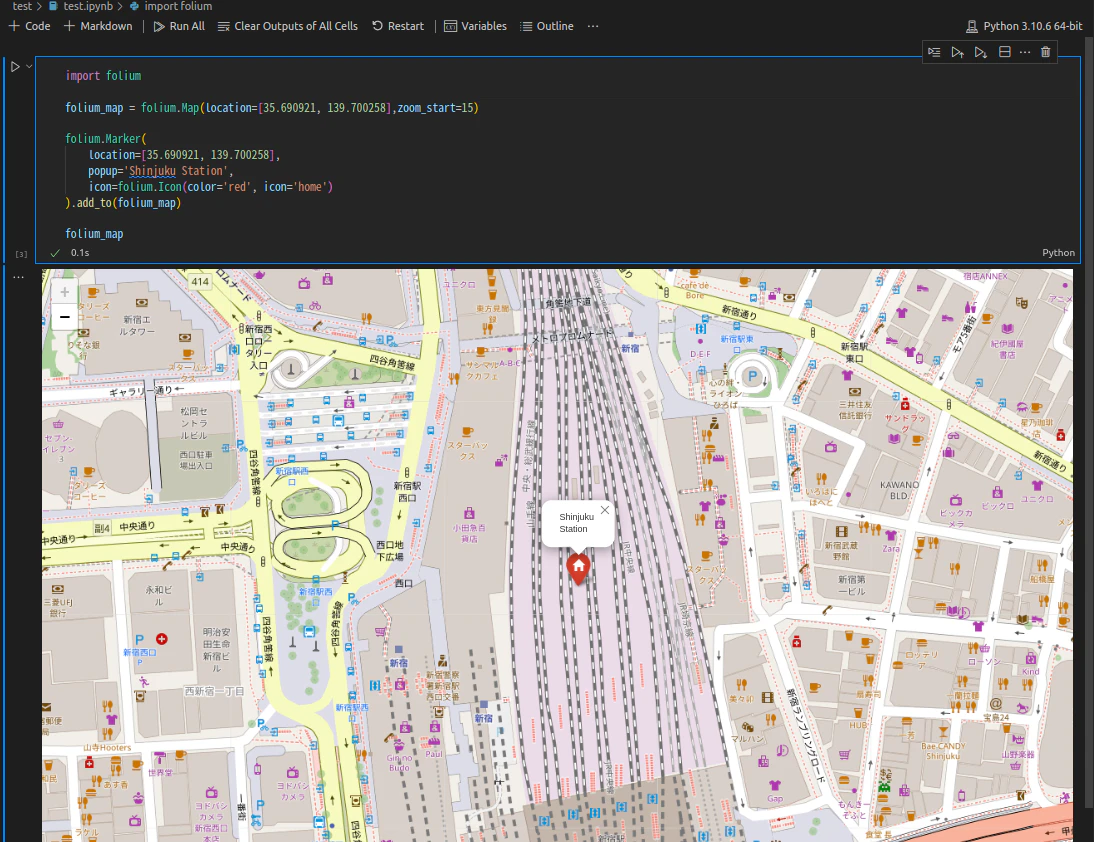1094x842 pixels.
Task: Click the import folium breadcrumb
Action: tap(171, 6)
